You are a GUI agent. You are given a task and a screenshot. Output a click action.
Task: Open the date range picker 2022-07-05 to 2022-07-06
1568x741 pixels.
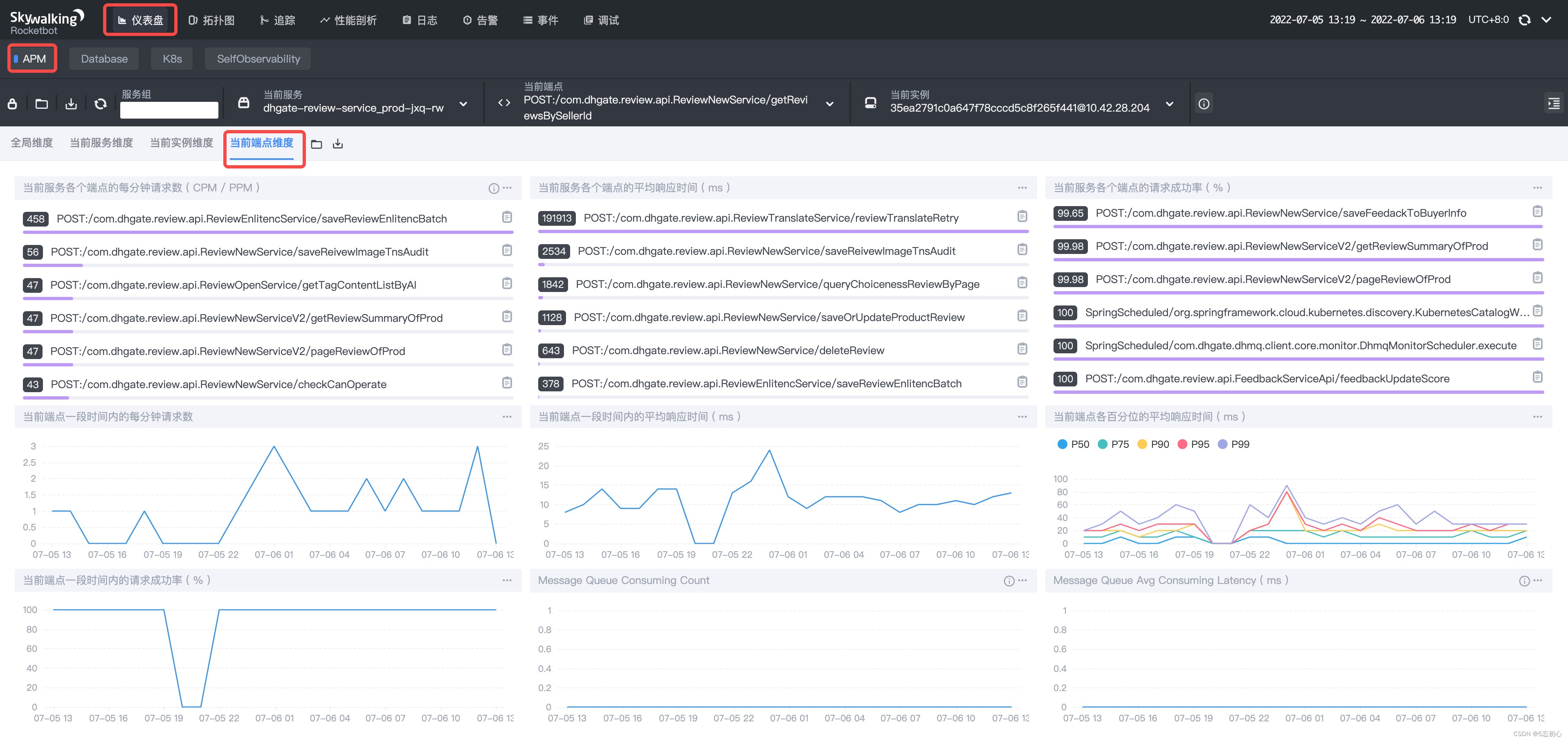click(1362, 20)
